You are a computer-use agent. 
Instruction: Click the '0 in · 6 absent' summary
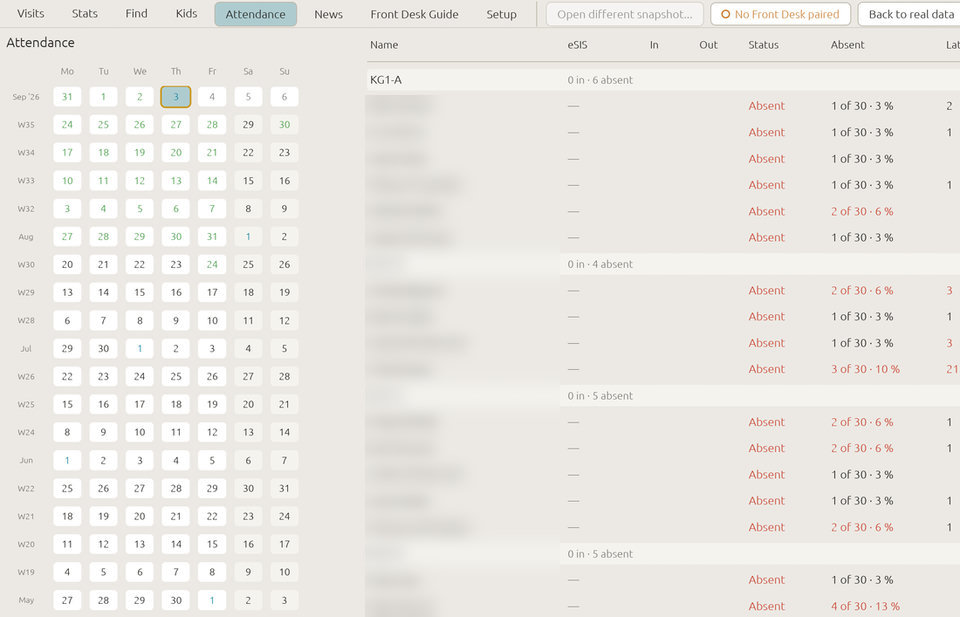tap(600, 80)
